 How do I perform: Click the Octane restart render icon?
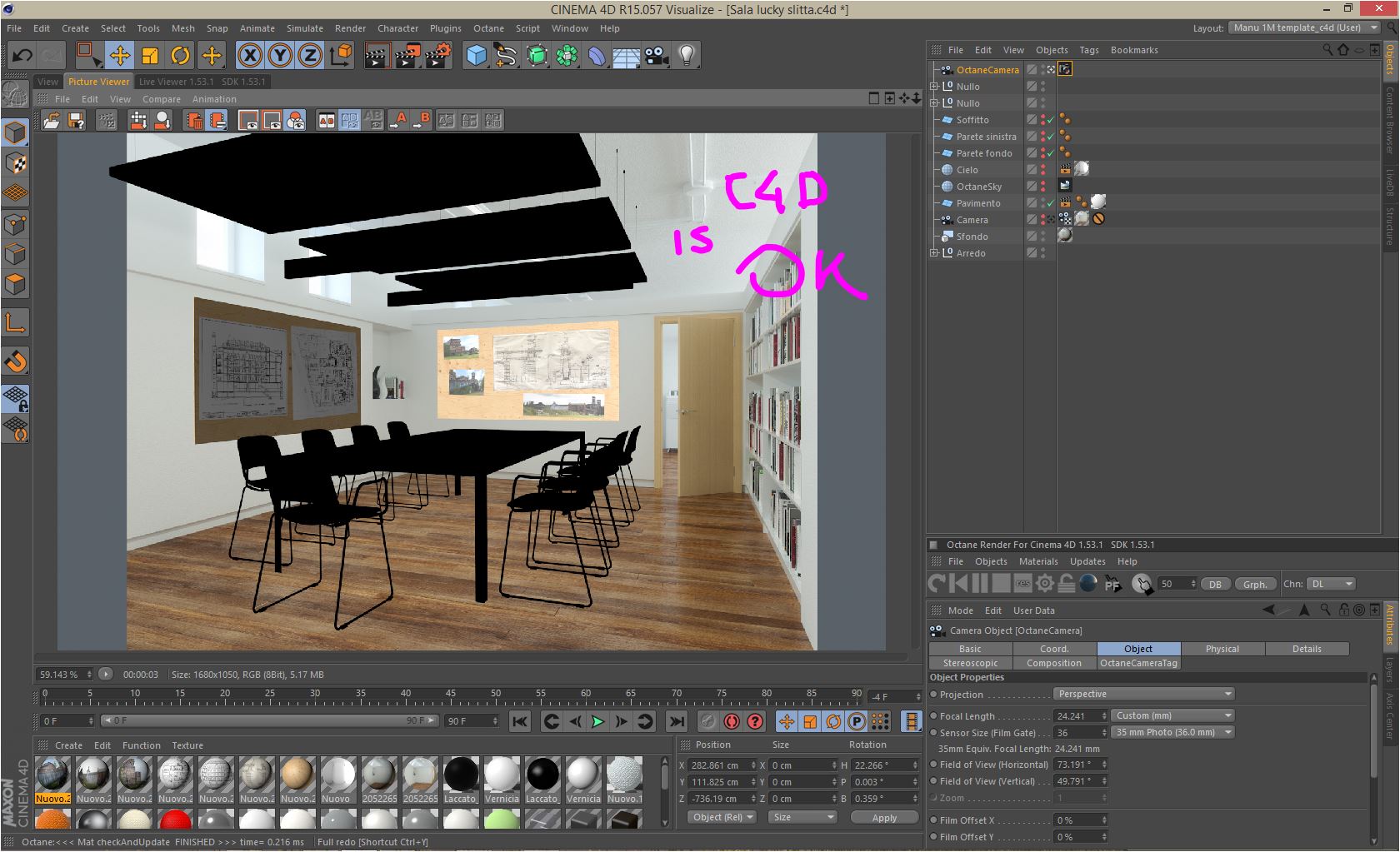(x=937, y=584)
